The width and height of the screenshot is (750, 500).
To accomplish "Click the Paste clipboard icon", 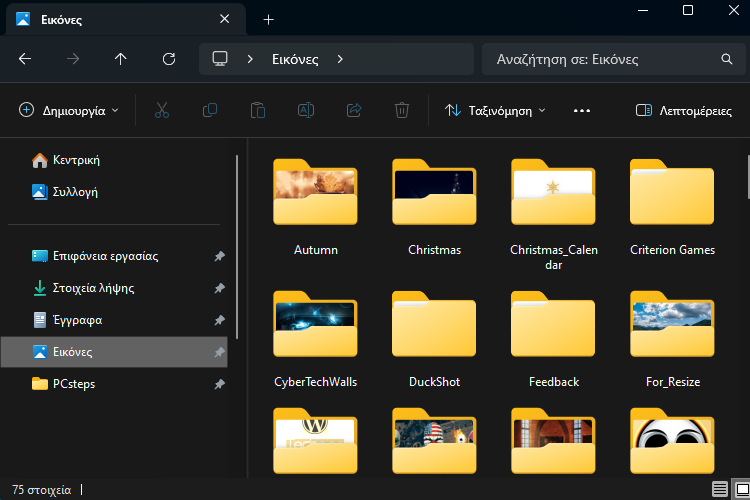I will (258, 111).
